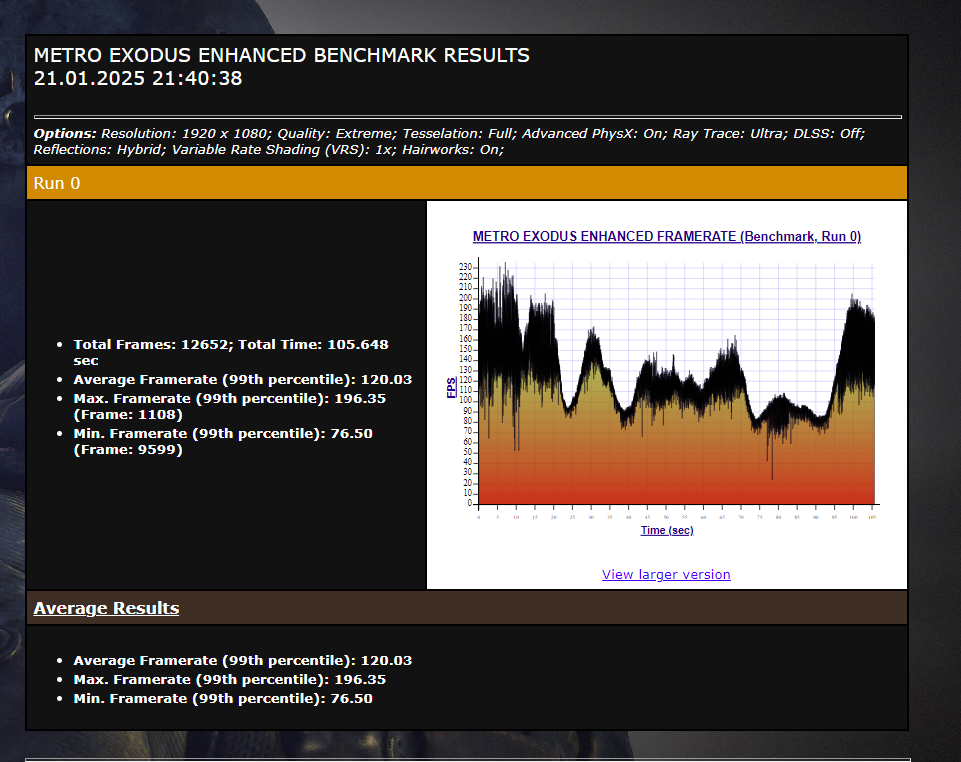Click the FPS axis label on chart

coord(452,387)
